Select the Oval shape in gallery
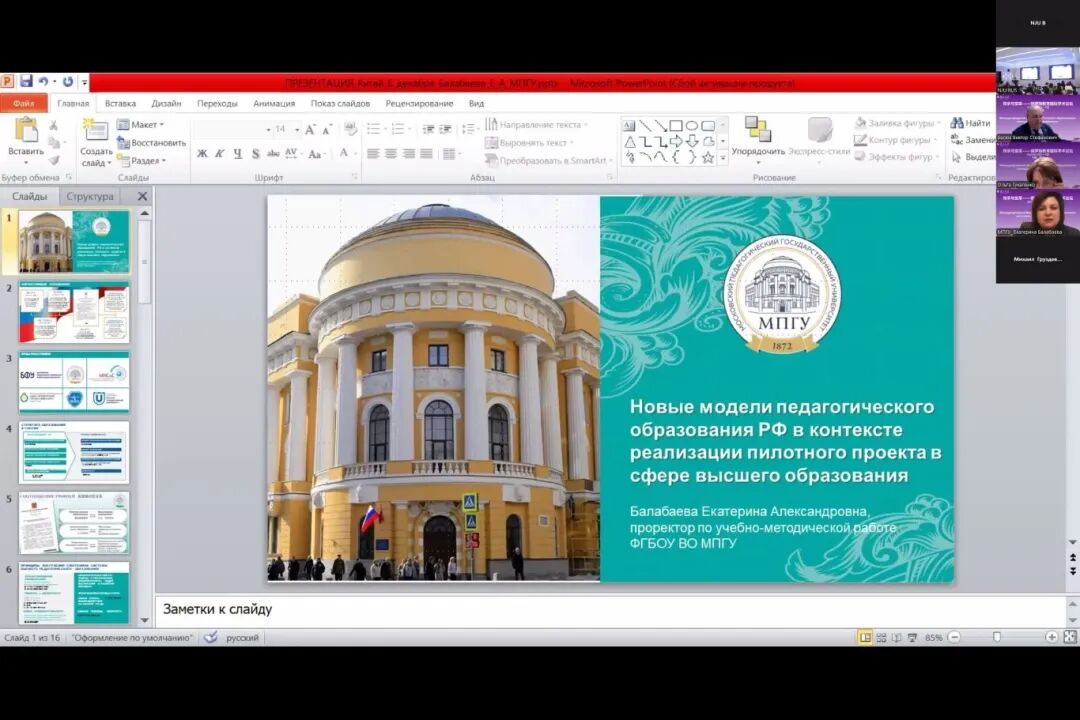This screenshot has width=1080, height=720. tap(692, 125)
